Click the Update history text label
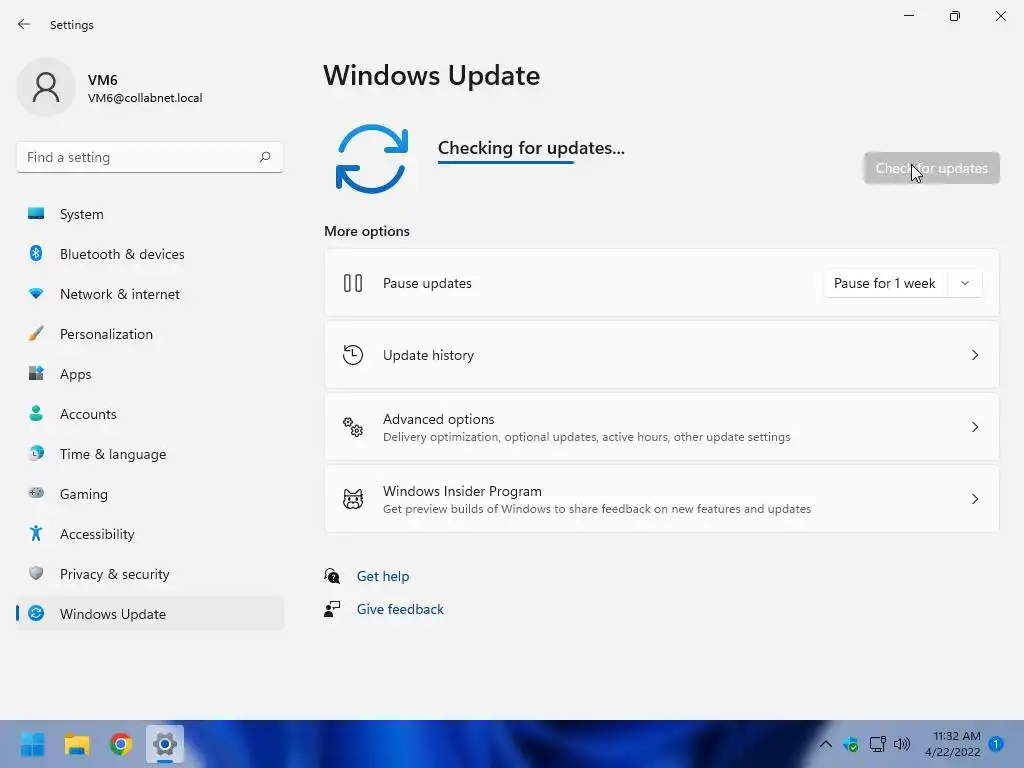Screen dimensions: 1024x768 428,355
